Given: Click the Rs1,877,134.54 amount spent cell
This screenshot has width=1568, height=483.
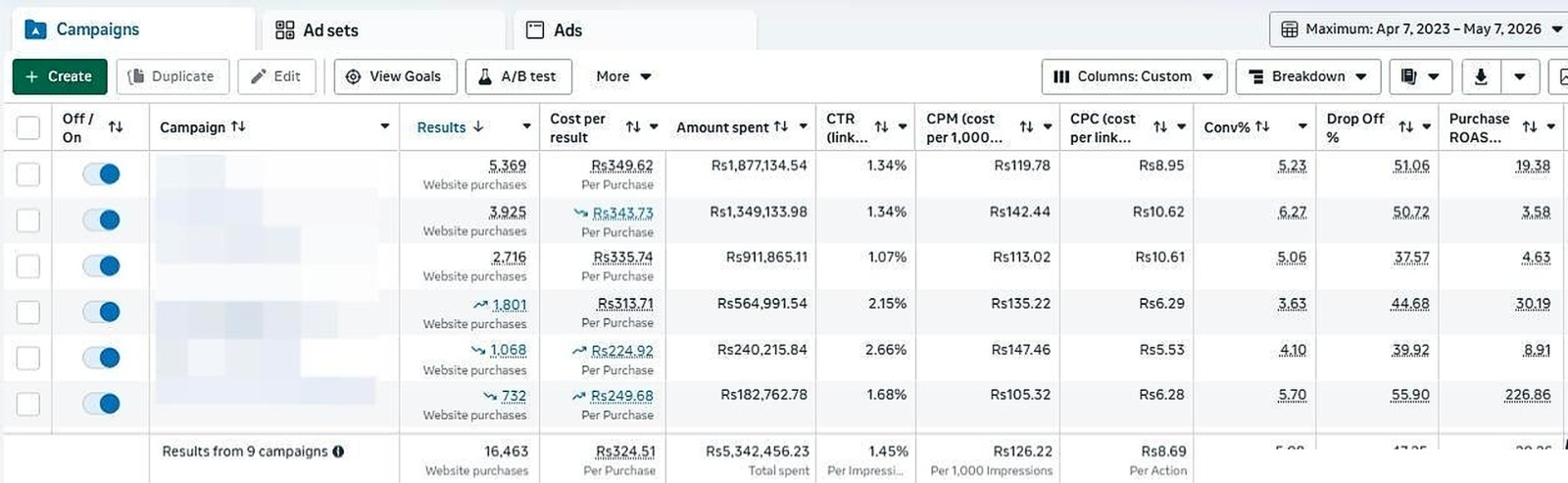Looking at the screenshot, I should tap(759, 166).
